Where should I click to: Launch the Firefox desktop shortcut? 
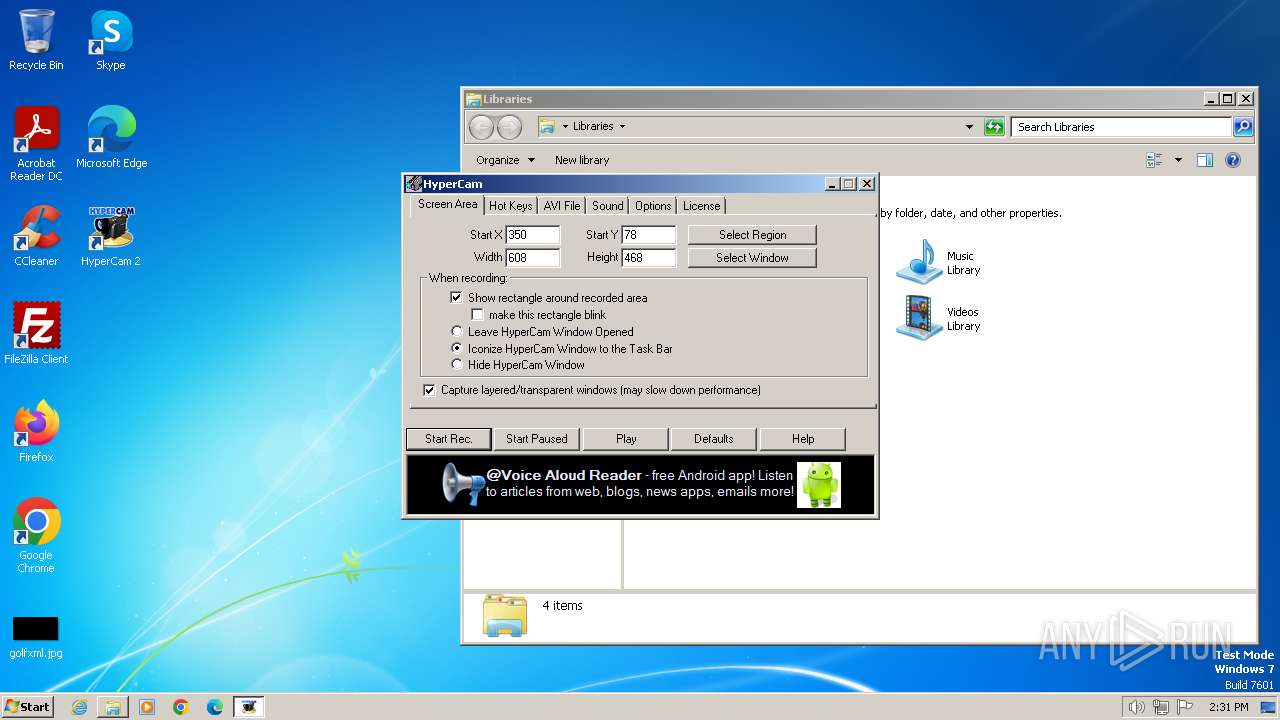[36, 432]
